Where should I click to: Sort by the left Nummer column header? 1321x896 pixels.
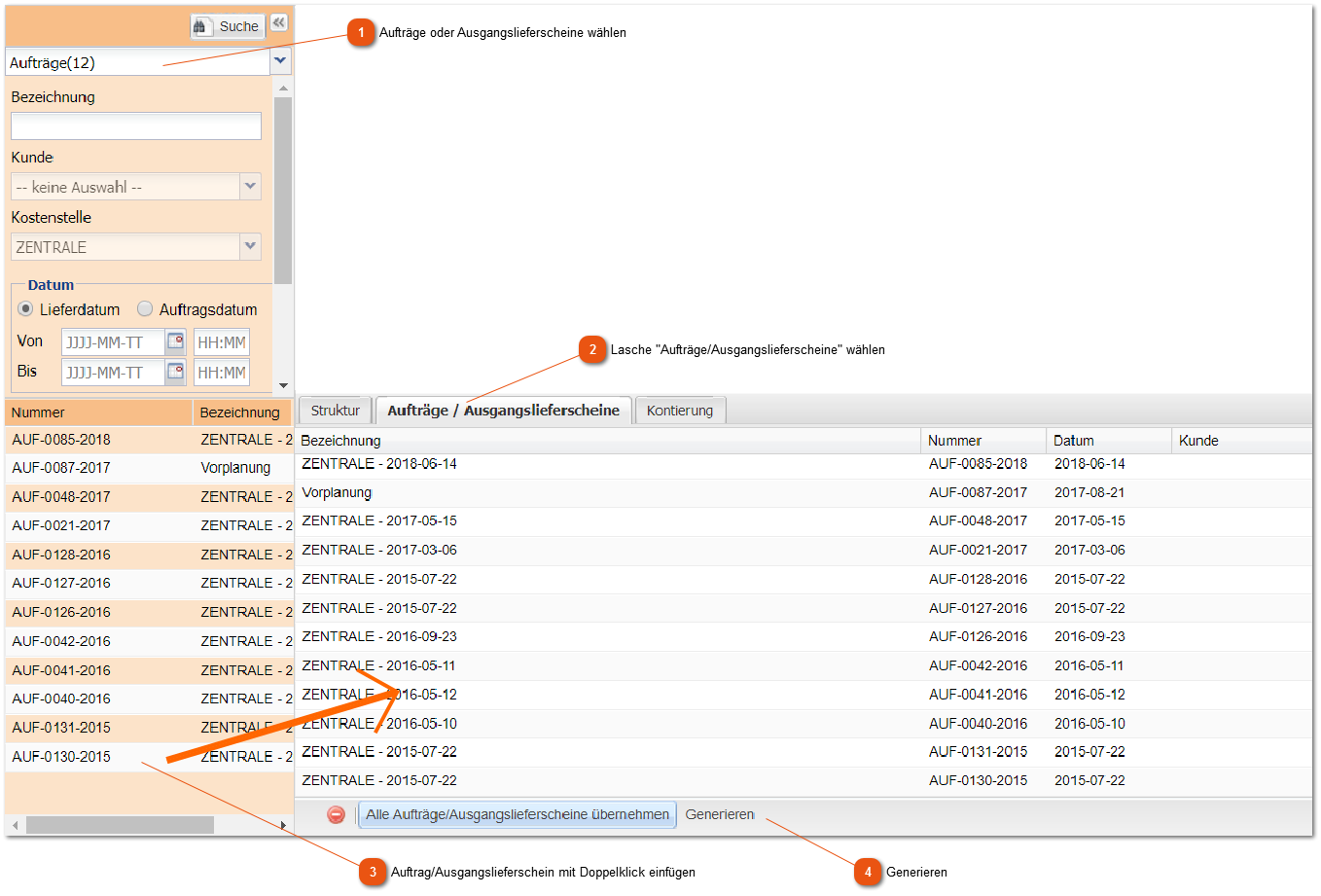pos(98,412)
